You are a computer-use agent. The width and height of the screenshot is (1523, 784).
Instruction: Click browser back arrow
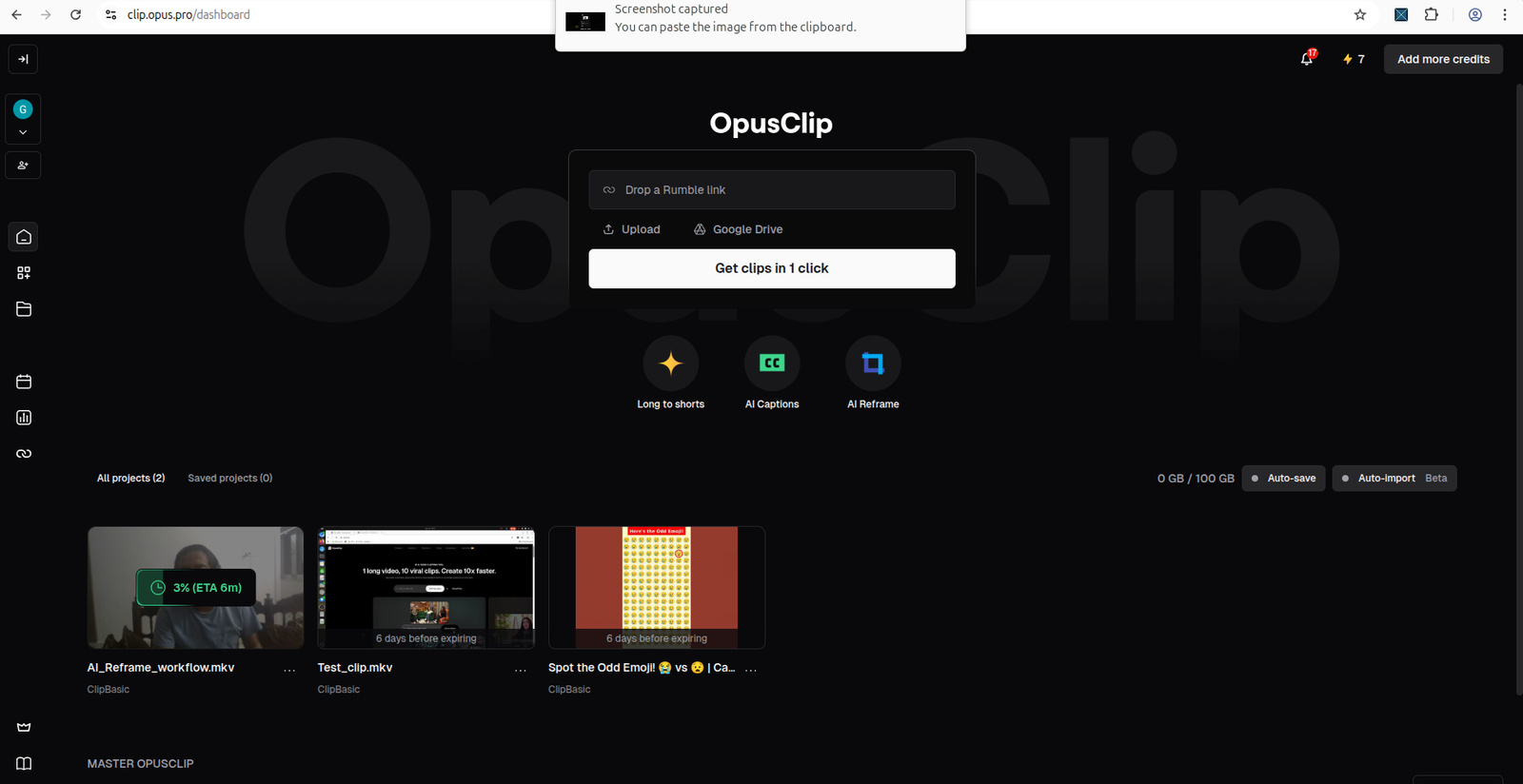[x=16, y=14]
